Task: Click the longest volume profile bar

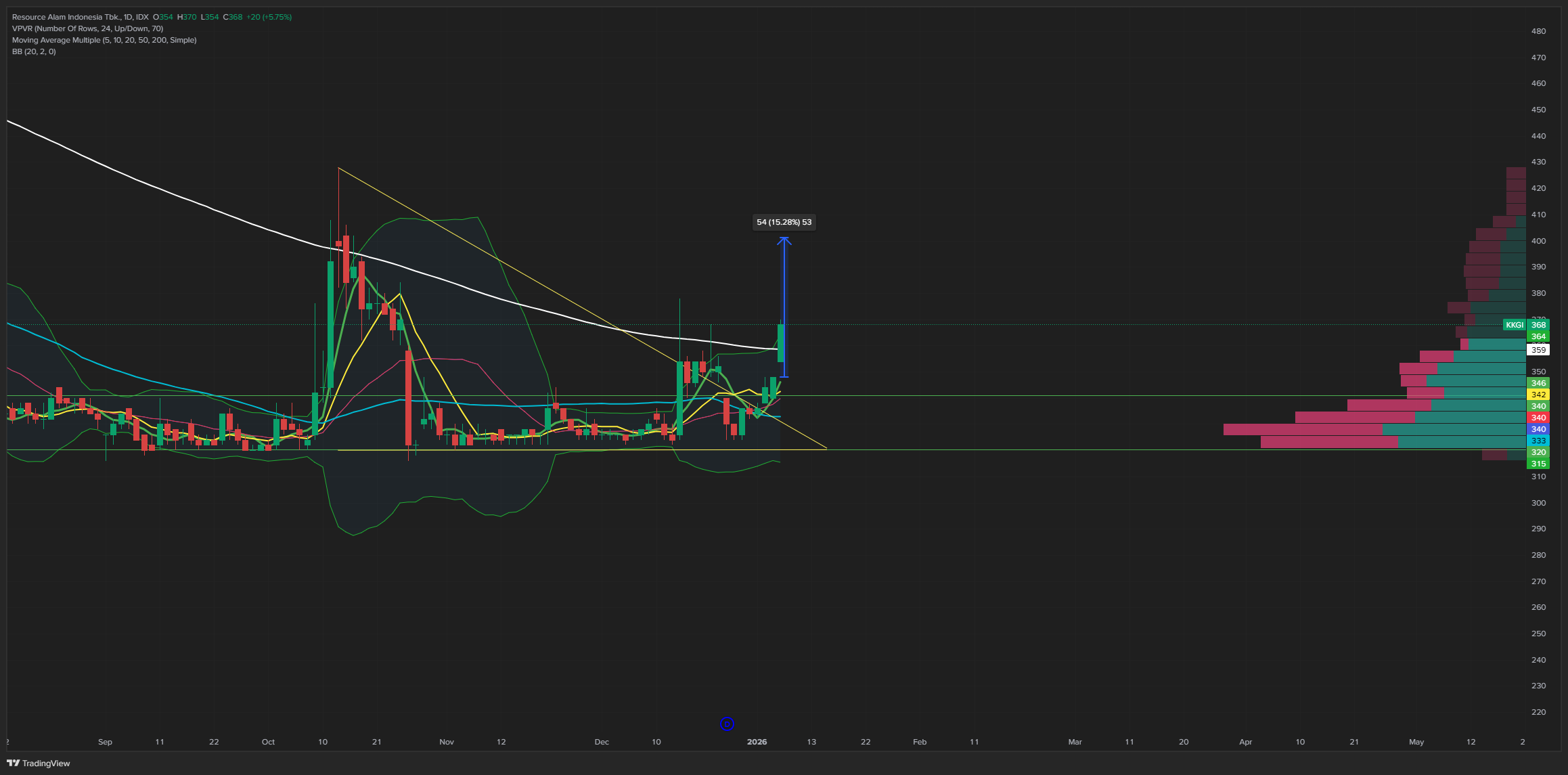Action: (x=1374, y=429)
